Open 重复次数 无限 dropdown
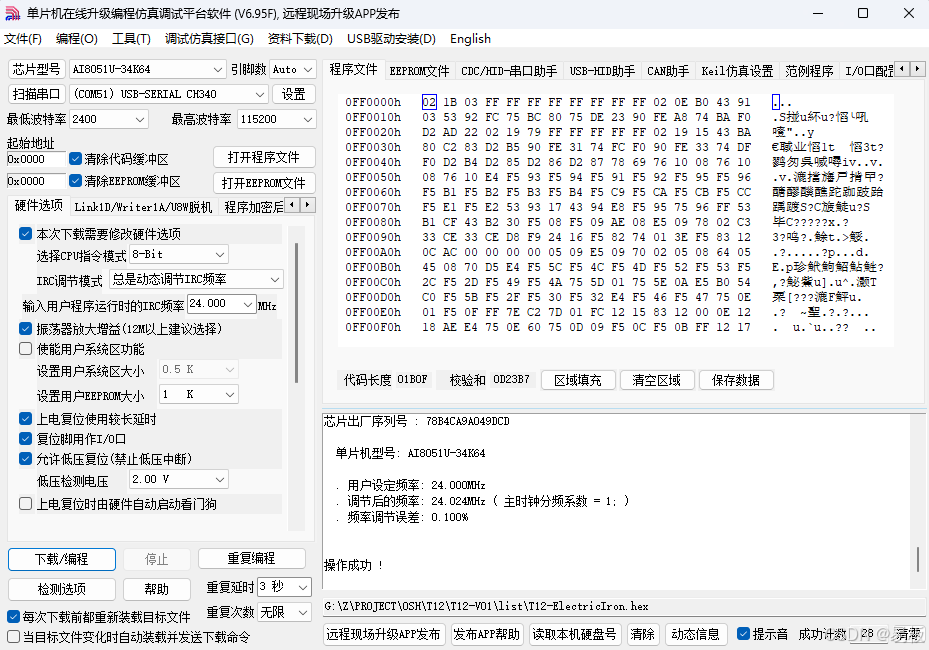This screenshot has width=929, height=650. (284, 612)
